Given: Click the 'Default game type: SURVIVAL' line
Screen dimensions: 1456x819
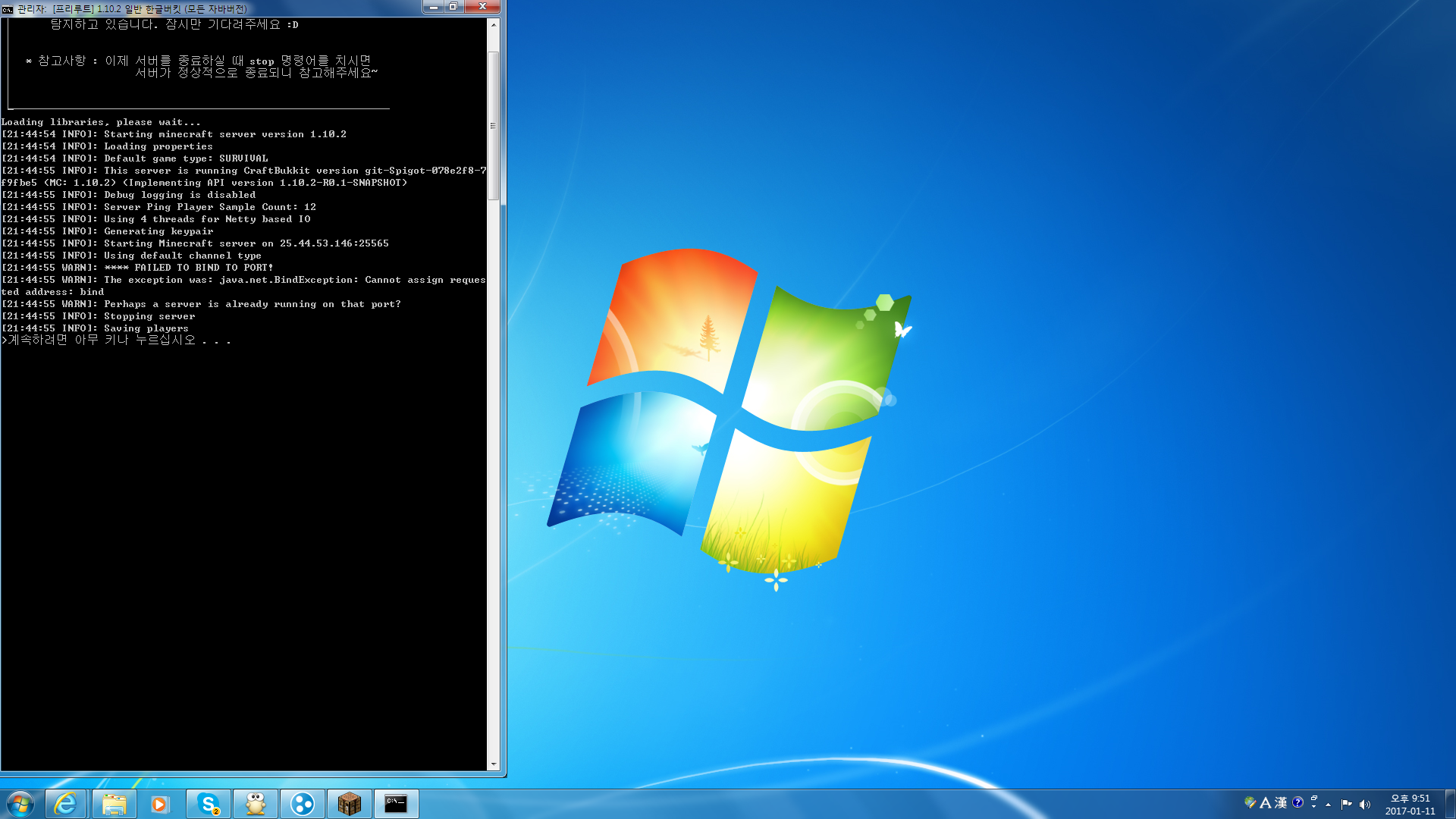Looking at the screenshot, I should 135,158.
